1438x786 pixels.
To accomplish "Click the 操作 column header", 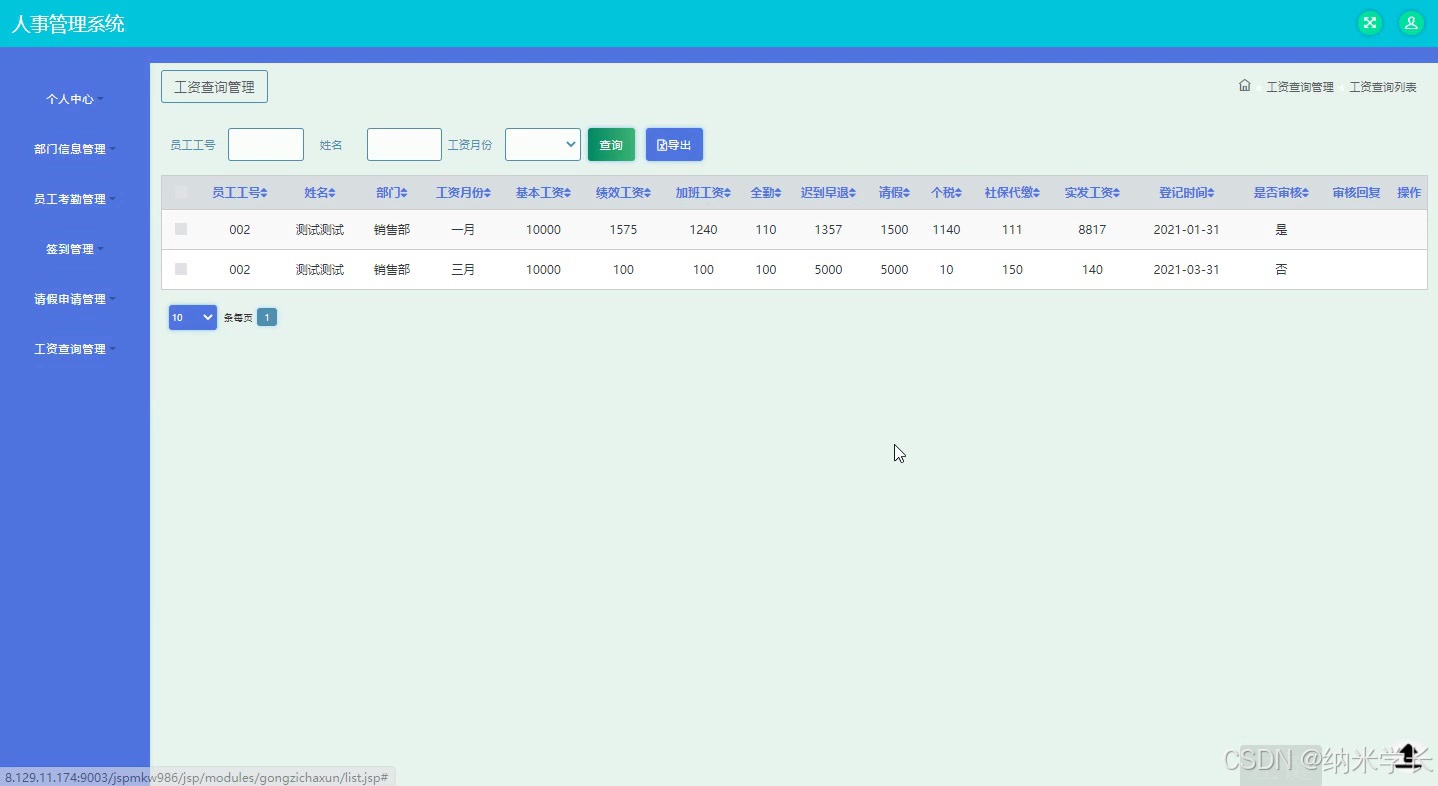I will (x=1409, y=193).
